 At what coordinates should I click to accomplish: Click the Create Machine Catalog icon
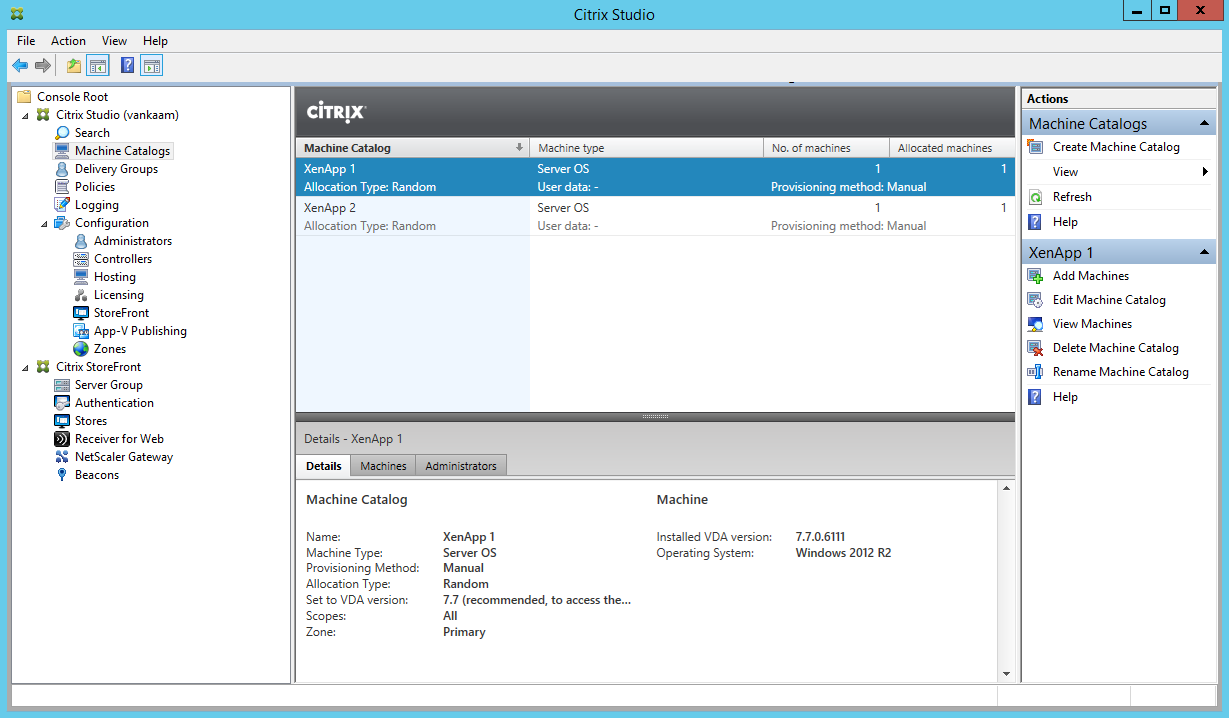(1035, 147)
